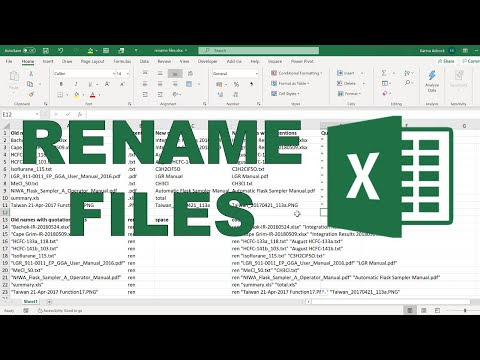Toggle the highlighted Bottom Align button
Viewport: 480px width, 360px height.
(175, 74)
